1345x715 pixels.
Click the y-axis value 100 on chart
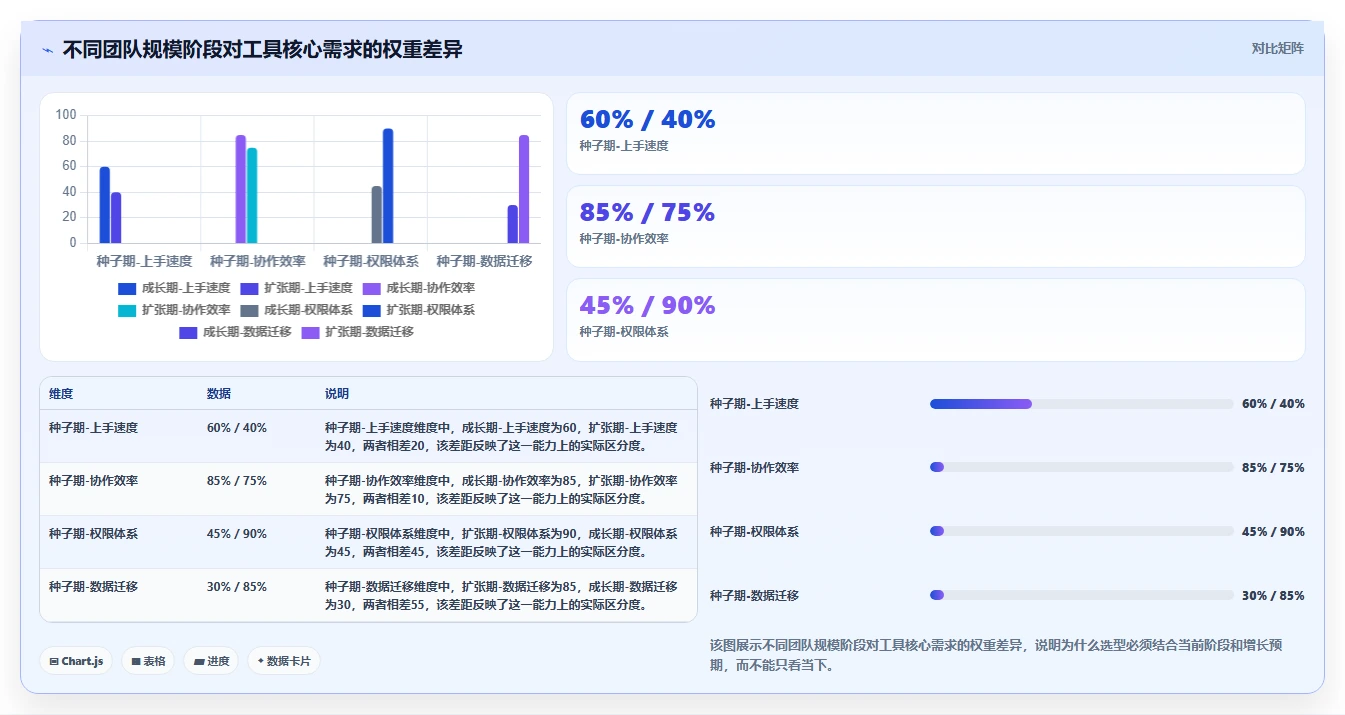click(x=66, y=115)
